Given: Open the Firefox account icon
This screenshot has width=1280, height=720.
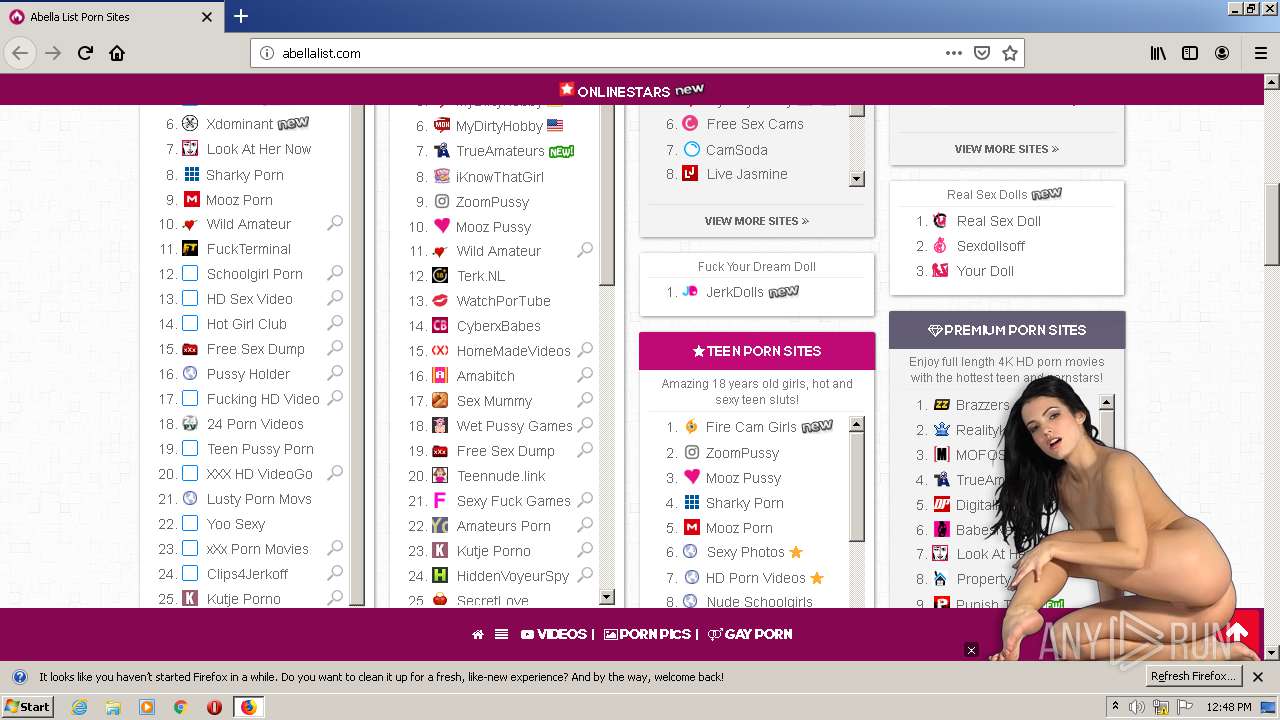Looking at the screenshot, I should (1222, 53).
